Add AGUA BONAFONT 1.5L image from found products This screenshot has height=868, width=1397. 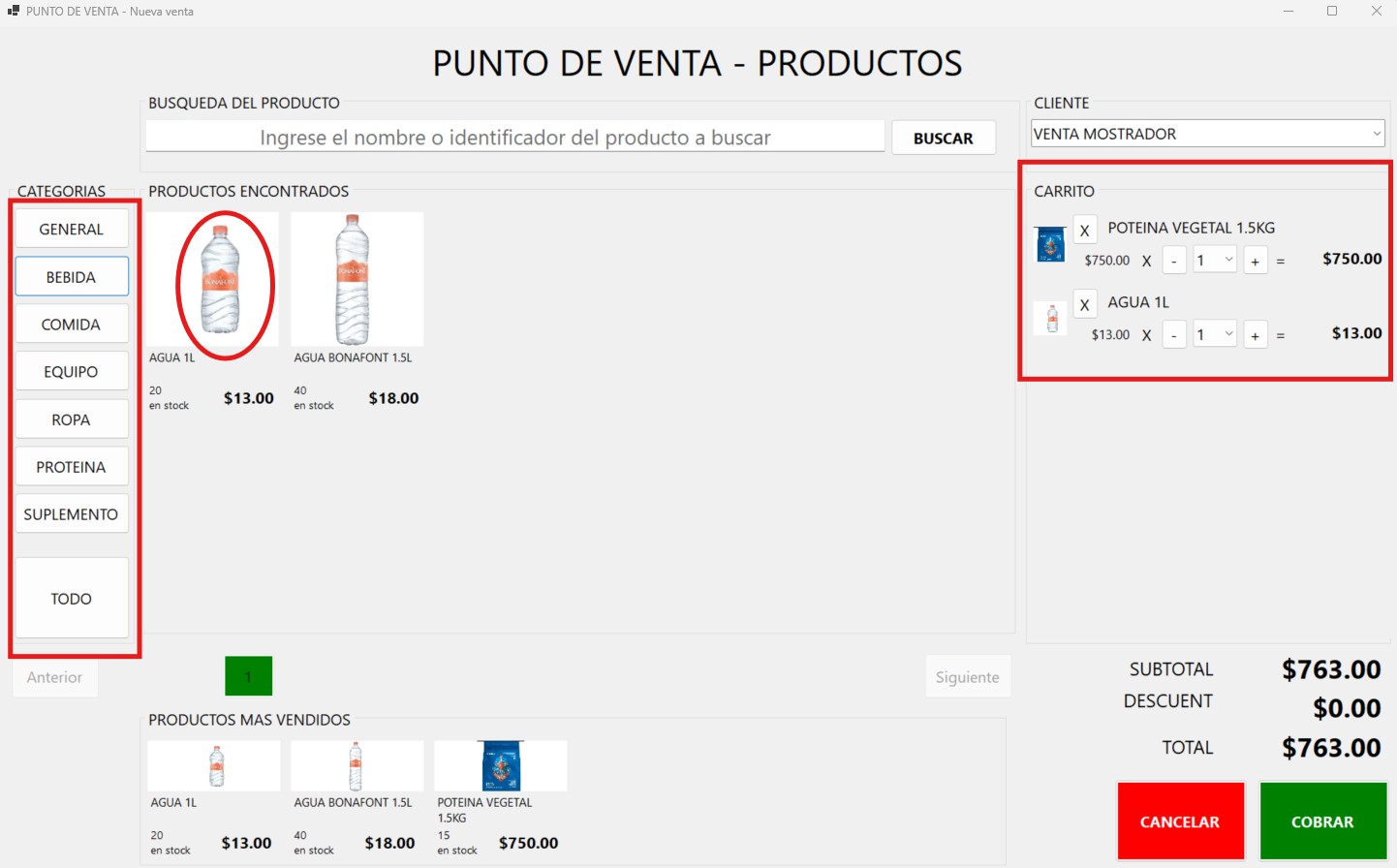point(357,279)
